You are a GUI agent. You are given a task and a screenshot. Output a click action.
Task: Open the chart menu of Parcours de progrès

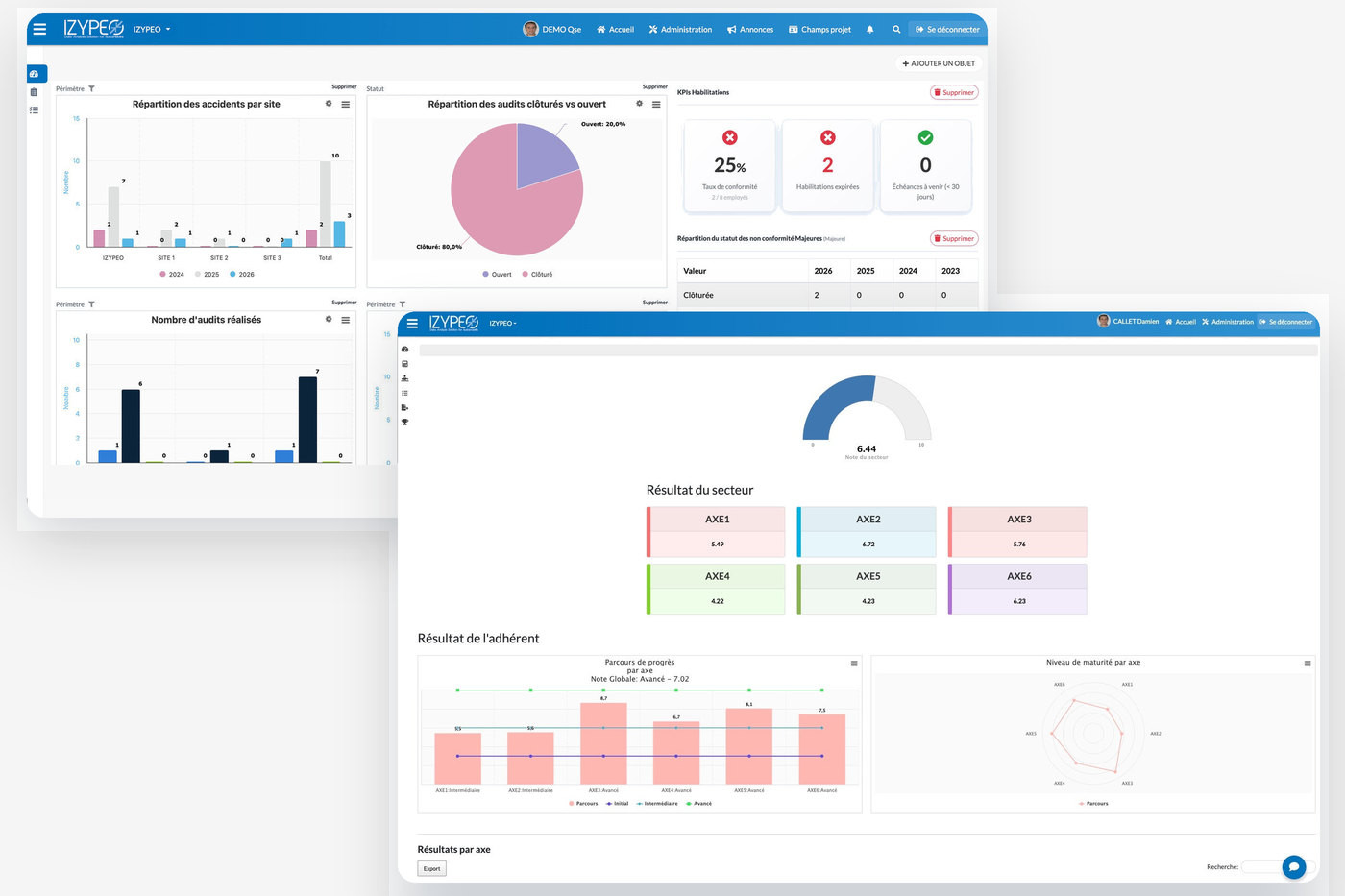[854, 664]
